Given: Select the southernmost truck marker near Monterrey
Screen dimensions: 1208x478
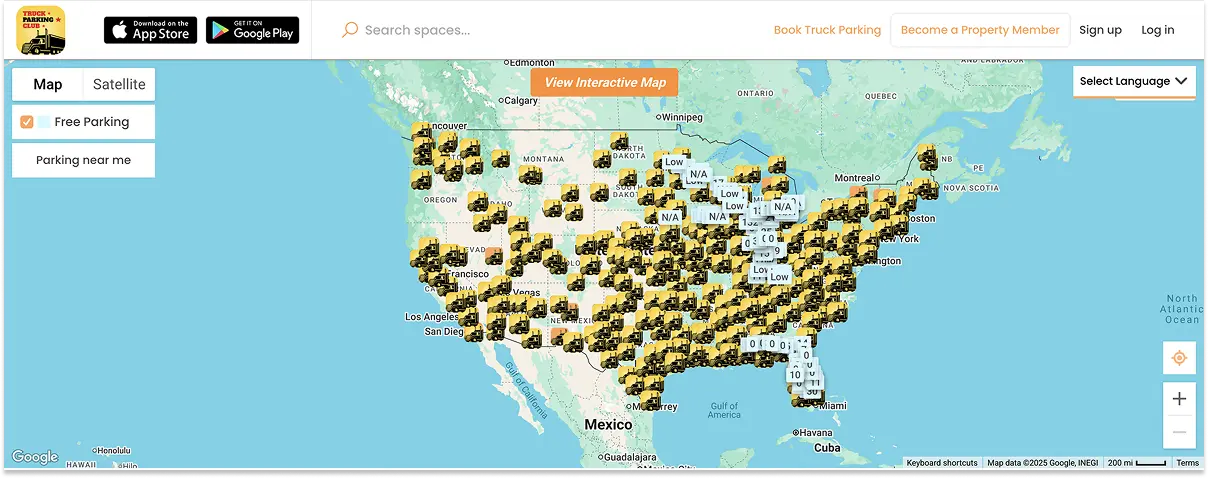Looking at the screenshot, I should (x=650, y=400).
